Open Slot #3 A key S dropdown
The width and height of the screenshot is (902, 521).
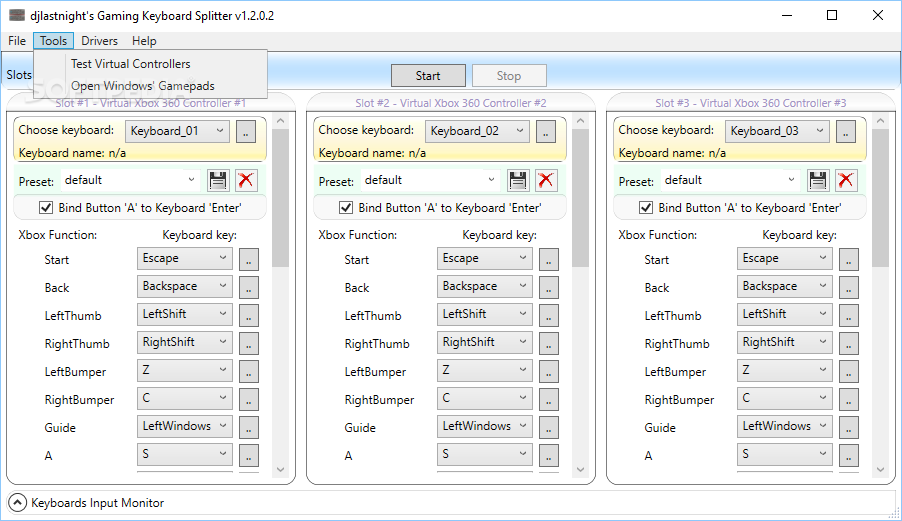pyautogui.click(x=785, y=454)
